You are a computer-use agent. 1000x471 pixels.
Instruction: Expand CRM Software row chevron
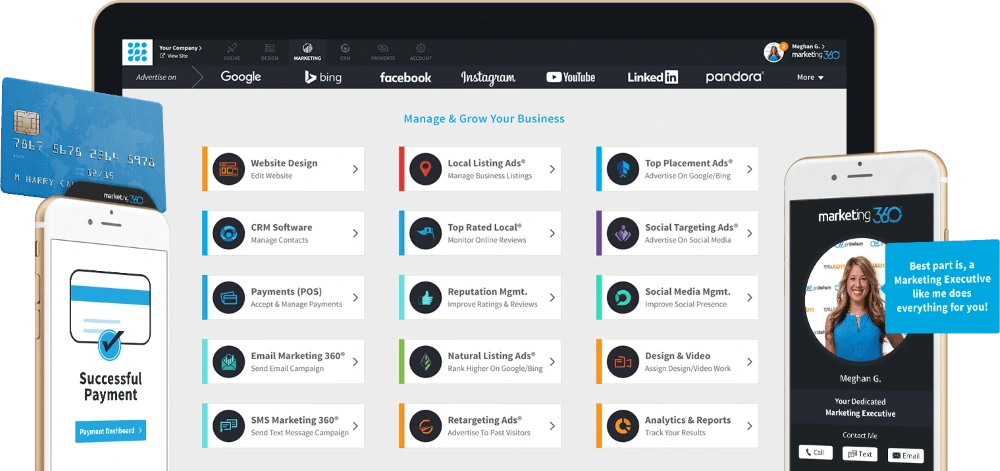(x=355, y=233)
